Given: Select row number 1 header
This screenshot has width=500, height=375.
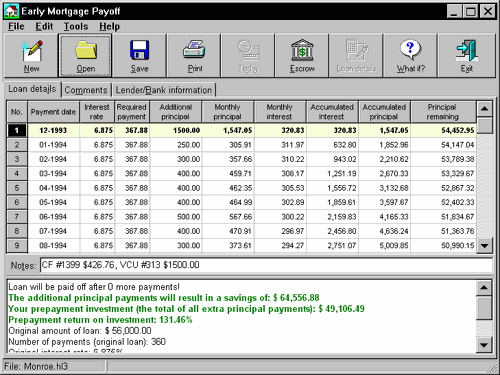Looking at the screenshot, I should click(17, 130).
